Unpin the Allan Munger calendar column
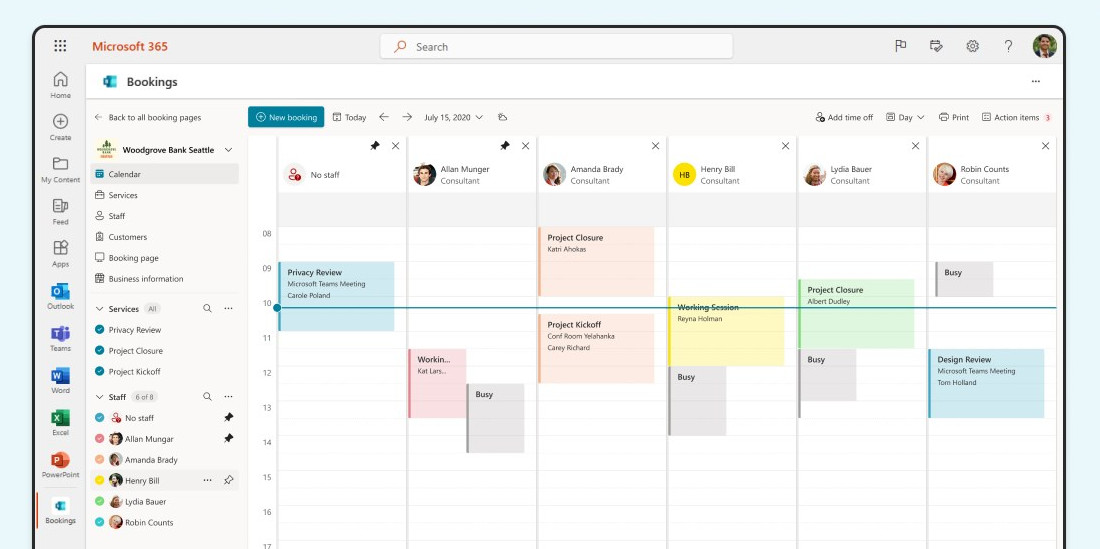Image resolution: width=1100 pixels, height=549 pixels. pos(504,146)
